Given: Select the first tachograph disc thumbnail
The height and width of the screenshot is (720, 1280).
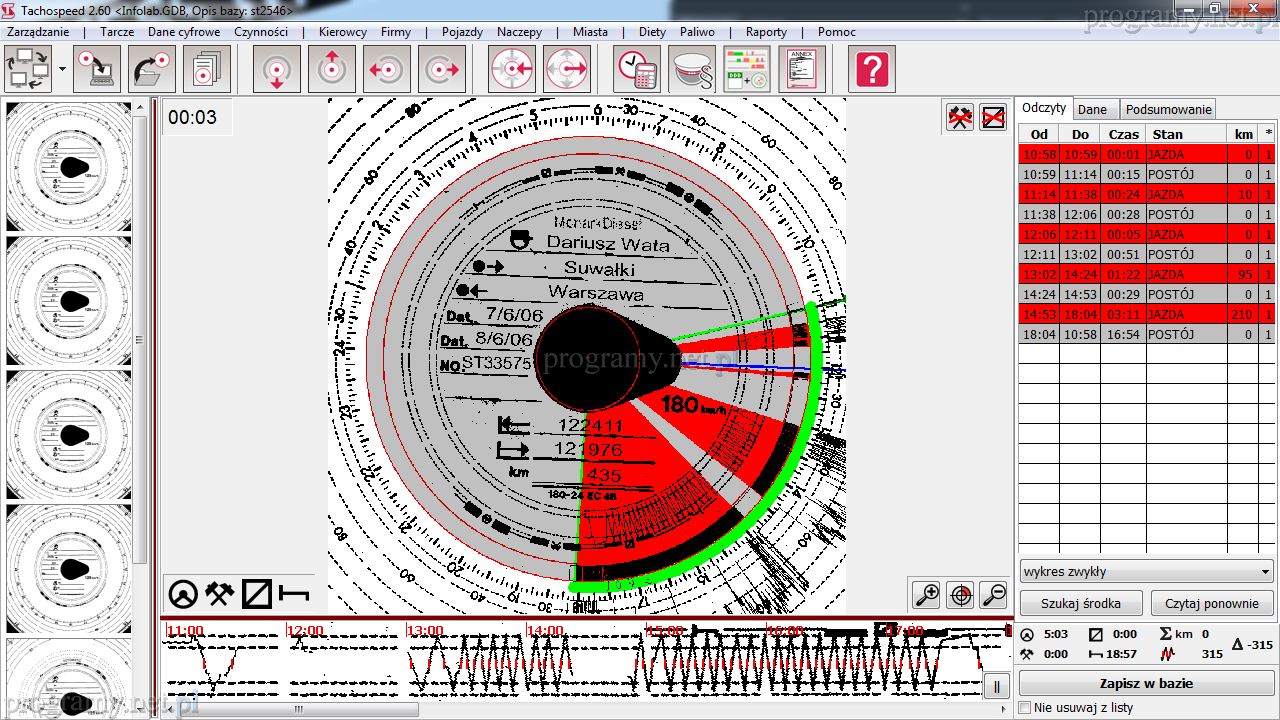Looking at the screenshot, I should (x=69, y=166).
